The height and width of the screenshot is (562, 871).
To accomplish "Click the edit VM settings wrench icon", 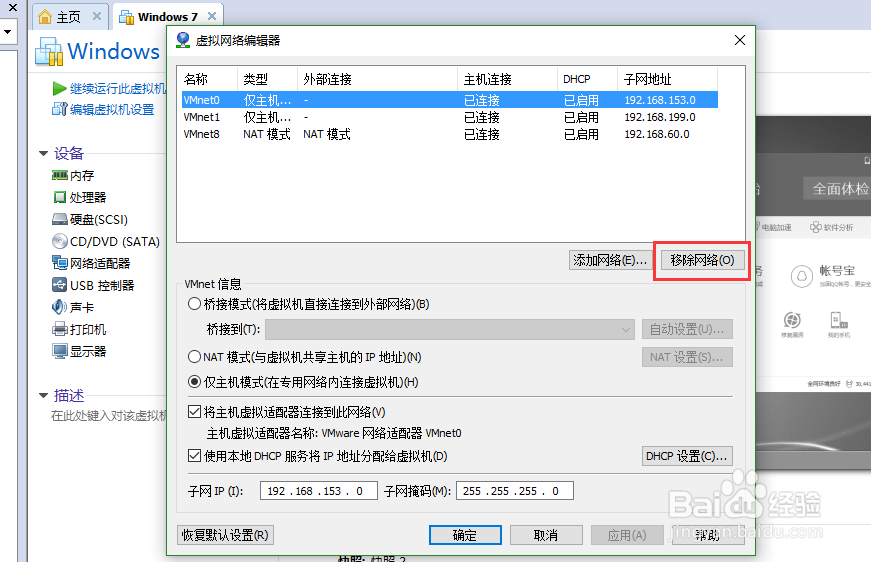I will click(59, 109).
